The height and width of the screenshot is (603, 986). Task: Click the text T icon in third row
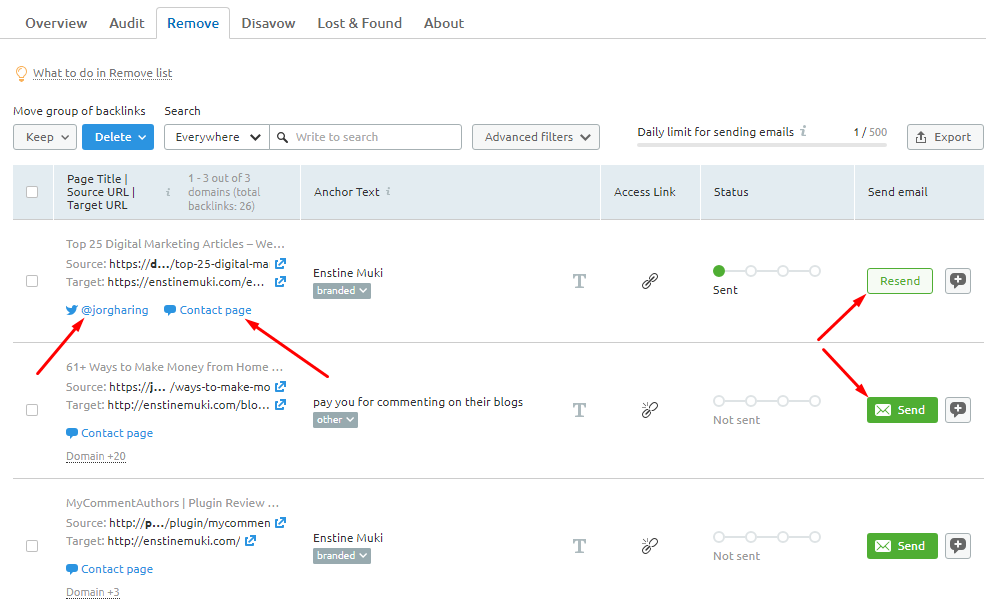pos(579,546)
